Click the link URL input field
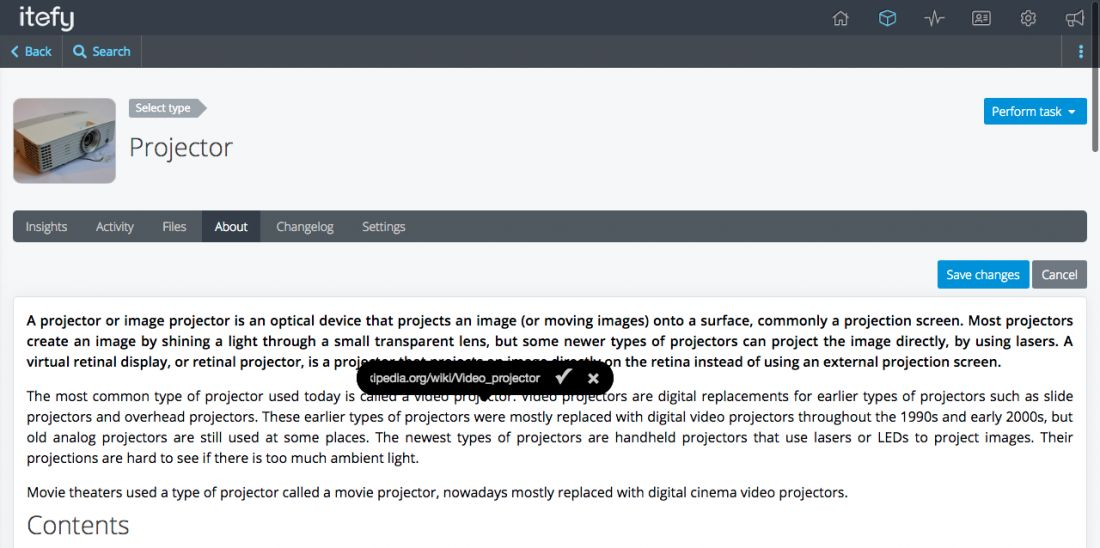This screenshot has height=548, width=1100. tap(455, 378)
